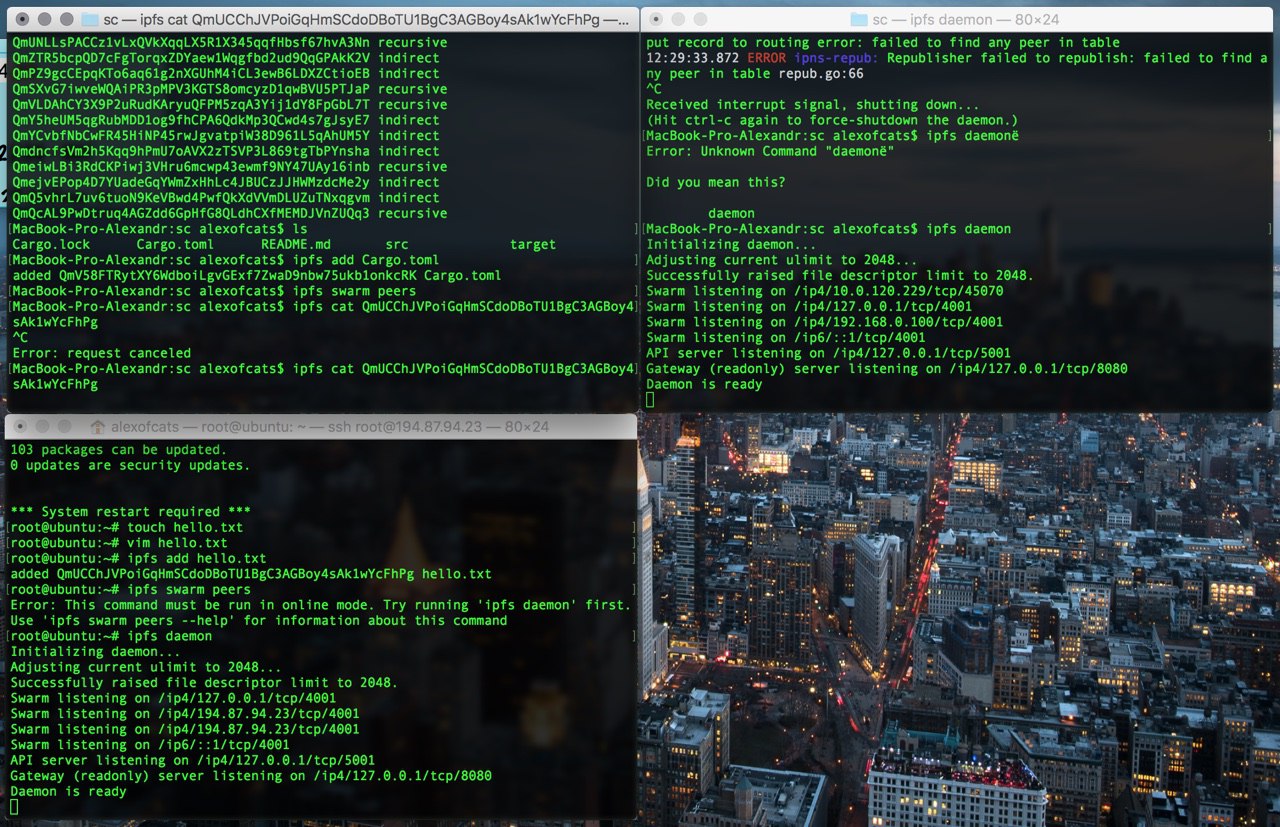Click the hash line starting with QmUNLLsPACCz
Screen dimensions: 1280x827
(x=229, y=43)
